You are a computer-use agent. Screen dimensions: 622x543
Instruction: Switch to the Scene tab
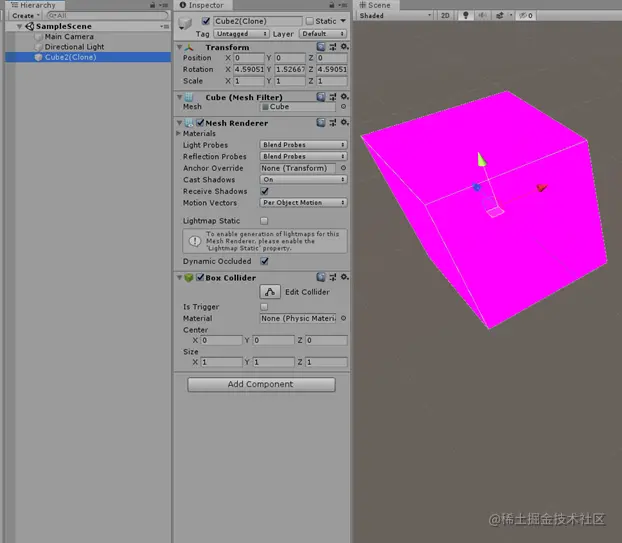click(376, 5)
